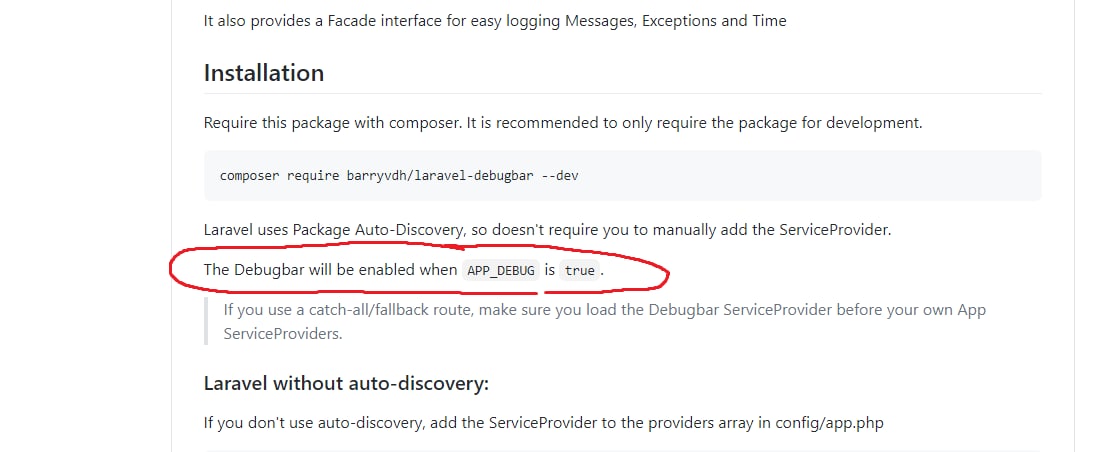Image resolution: width=1109 pixels, height=452 pixels.
Task: Click the Installation heading
Action: [263, 73]
